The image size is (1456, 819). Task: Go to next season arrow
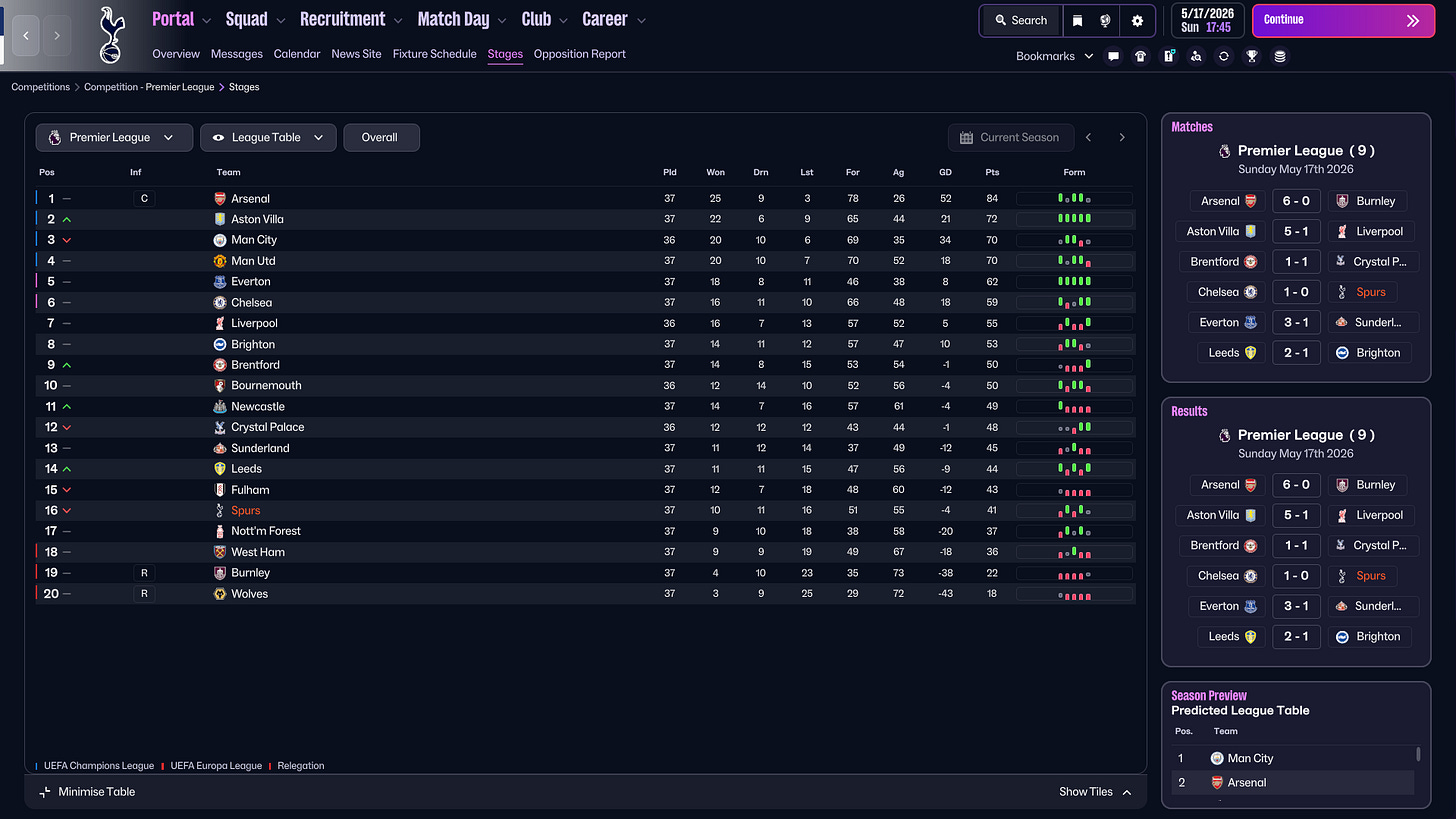click(x=1122, y=138)
